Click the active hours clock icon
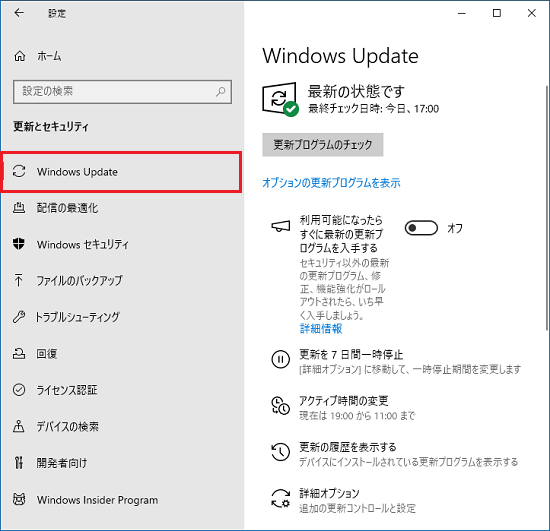The image size is (550, 531). pos(281,405)
